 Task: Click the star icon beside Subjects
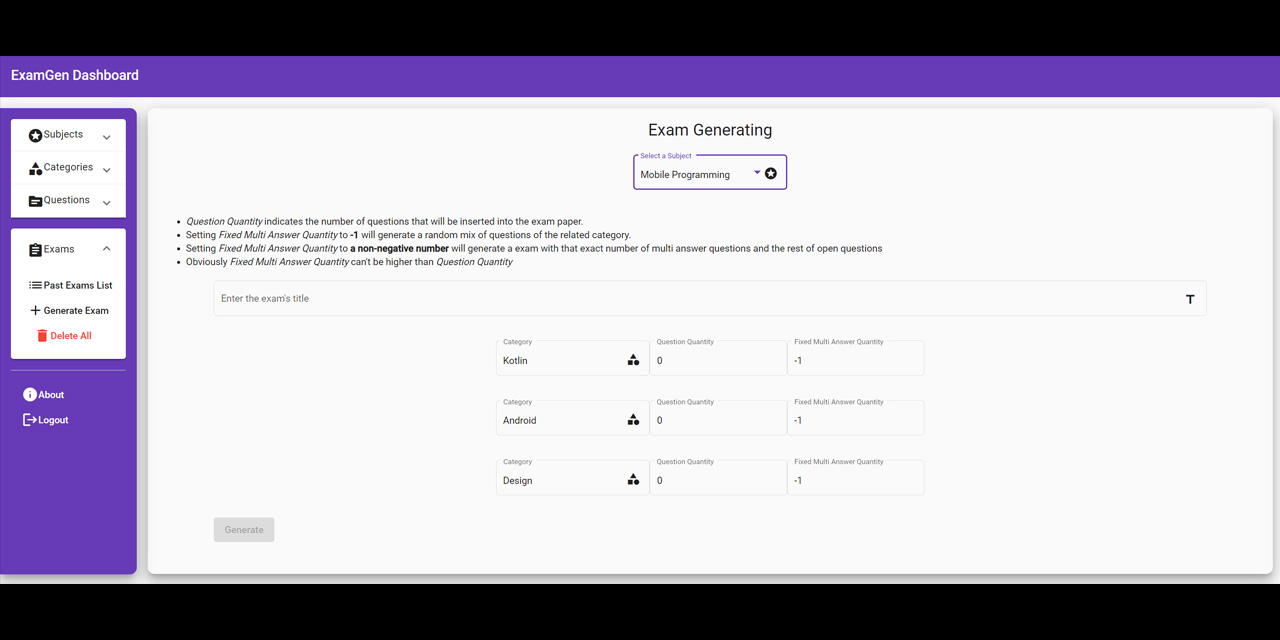tap(33, 134)
